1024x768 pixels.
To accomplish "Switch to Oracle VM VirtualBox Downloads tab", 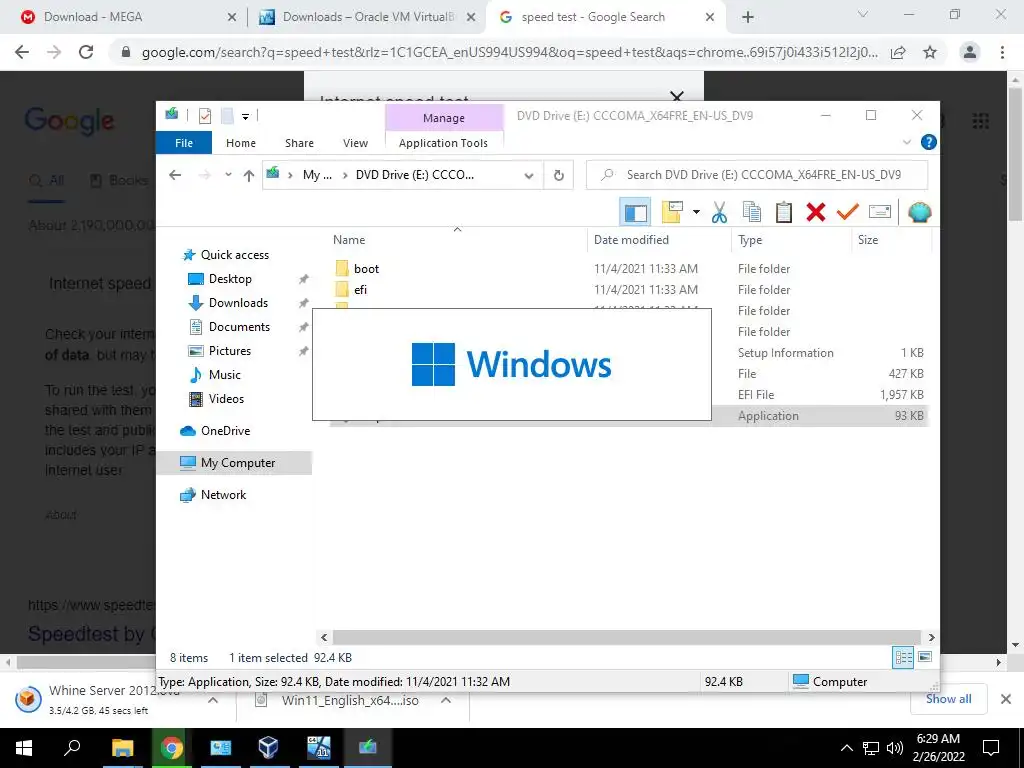I will (x=367, y=17).
